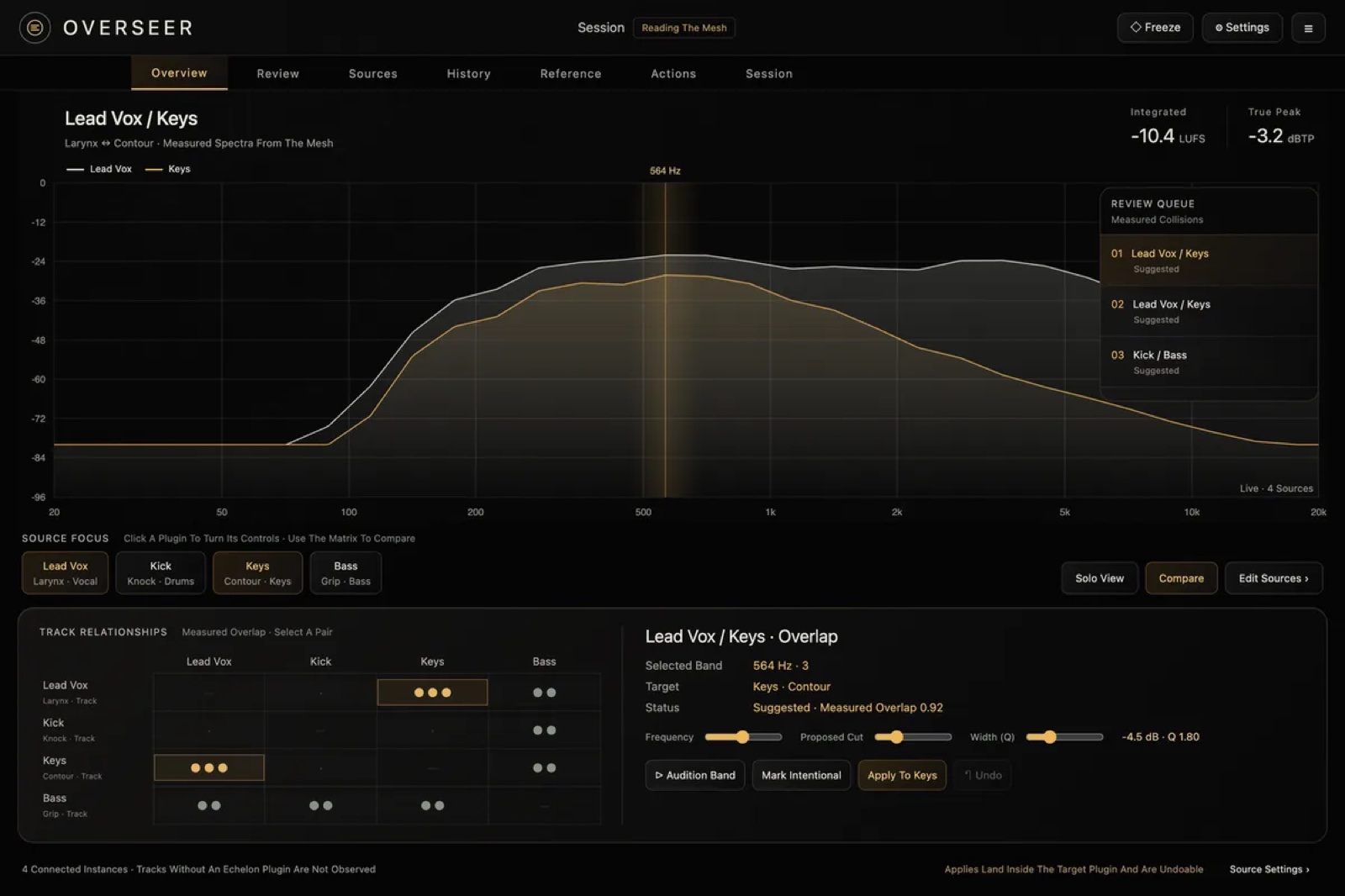Open Source Settings link

(x=1269, y=869)
